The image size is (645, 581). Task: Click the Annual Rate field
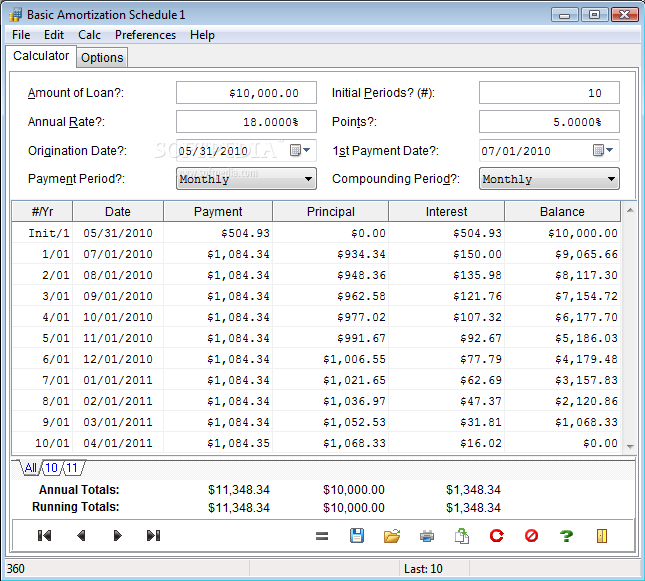(x=246, y=121)
